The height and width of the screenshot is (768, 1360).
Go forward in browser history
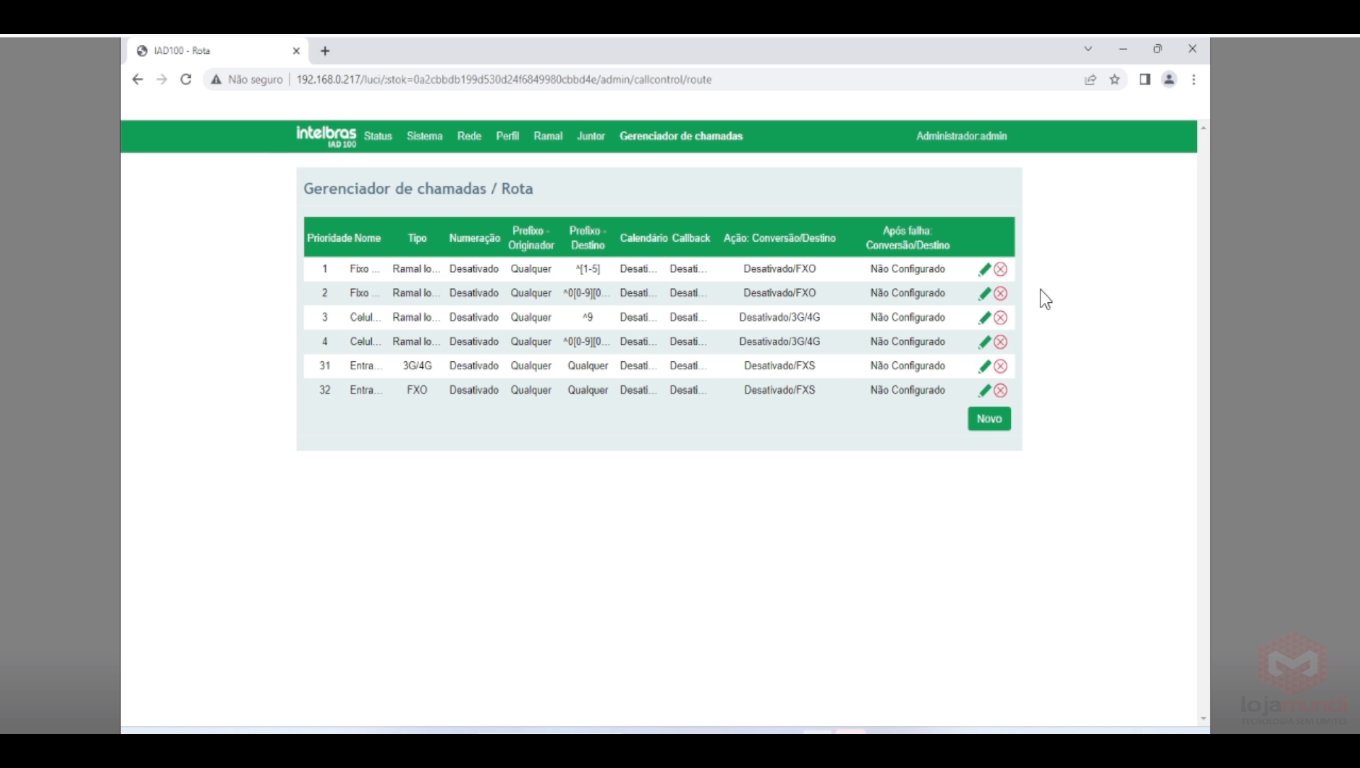click(161, 79)
